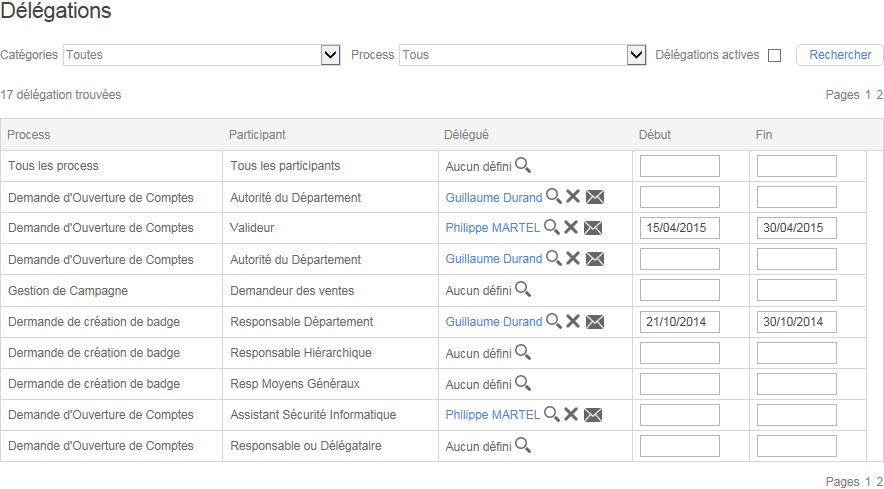Open Philippe MARTEL link in Valideur row
This screenshot has height=489, width=884.
(x=492, y=228)
